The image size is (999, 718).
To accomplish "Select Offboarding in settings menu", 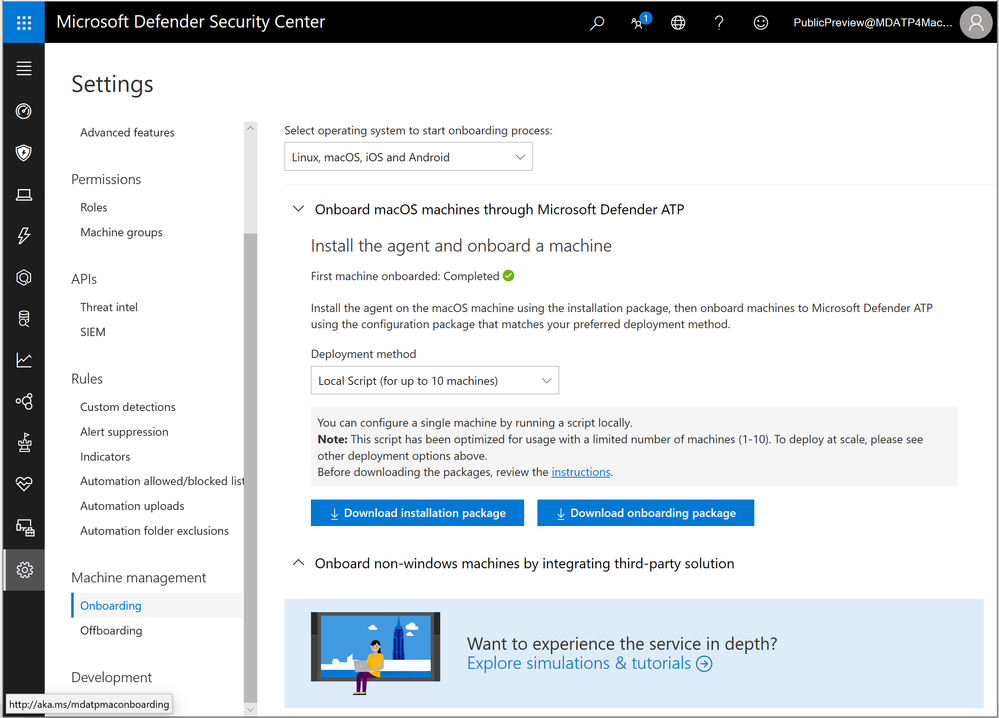I will coord(111,630).
